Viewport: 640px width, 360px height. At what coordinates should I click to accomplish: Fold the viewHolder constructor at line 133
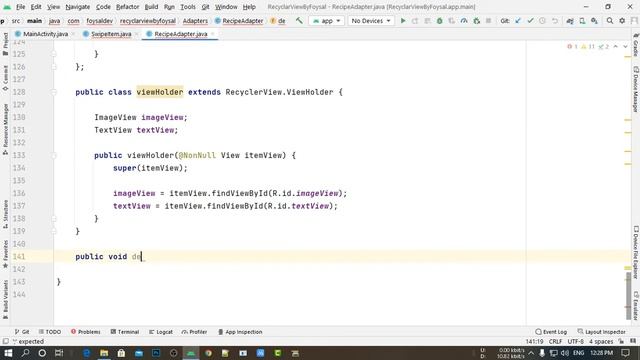point(54,156)
